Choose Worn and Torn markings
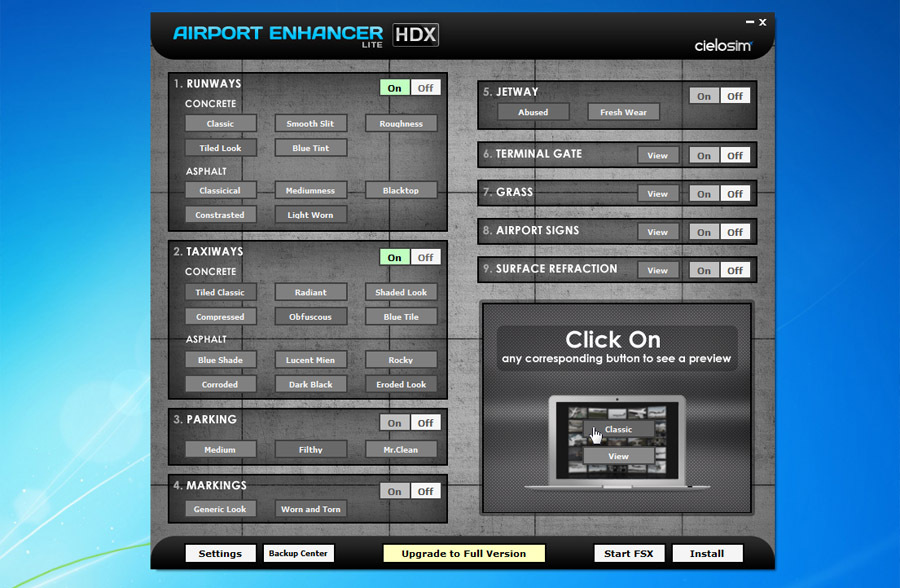 pos(311,509)
